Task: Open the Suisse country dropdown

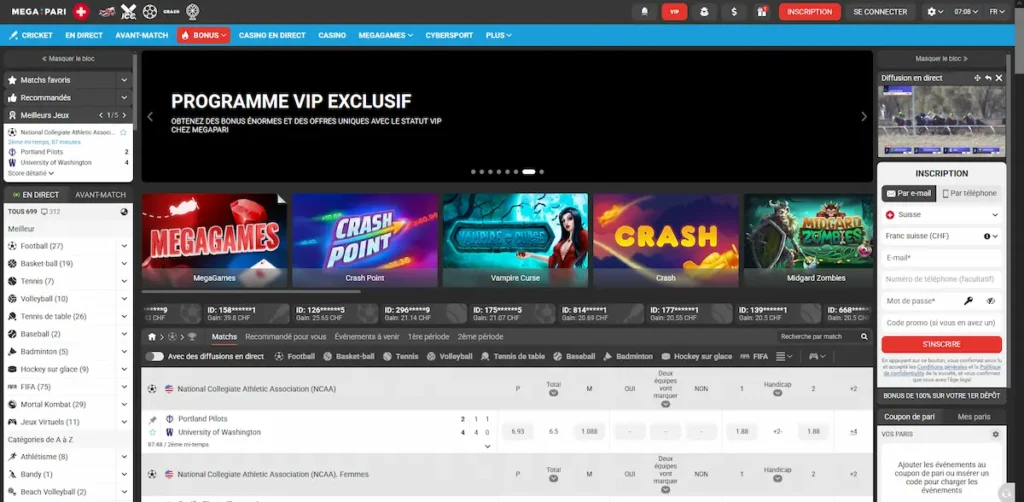Action: pos(942,215)
